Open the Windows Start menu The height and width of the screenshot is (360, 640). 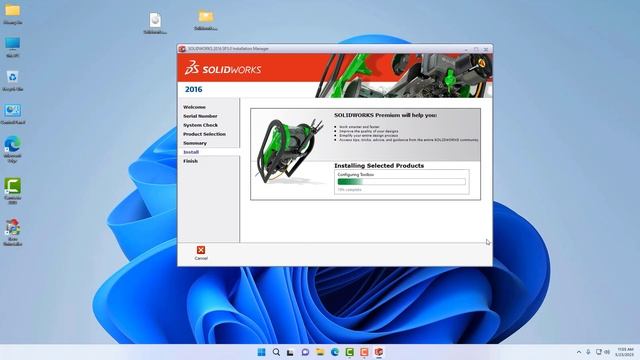point(261,352)
